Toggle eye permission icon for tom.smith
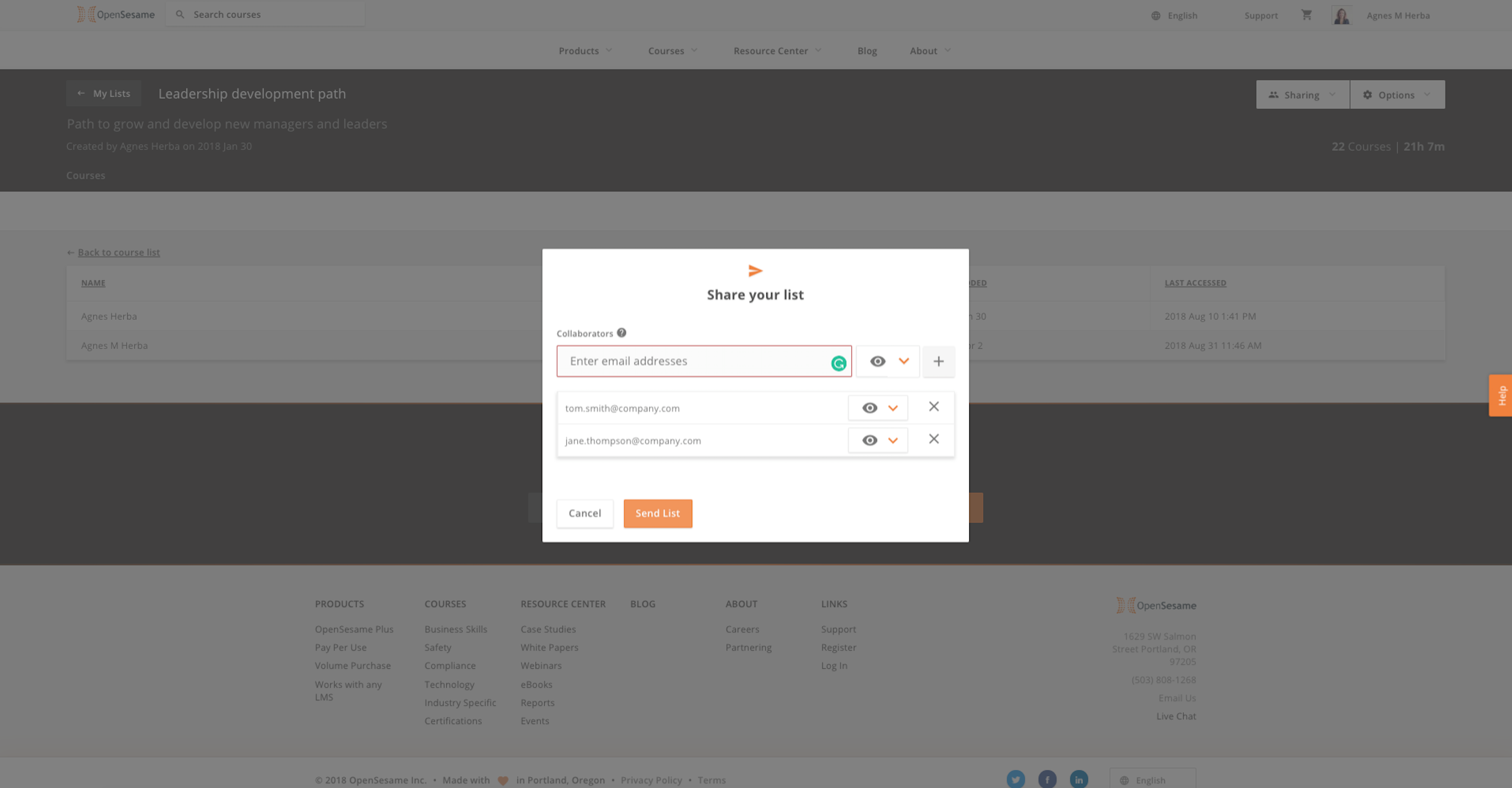Image resolution: width=1512 pixels, height=788 pixels. coord(870,408)
